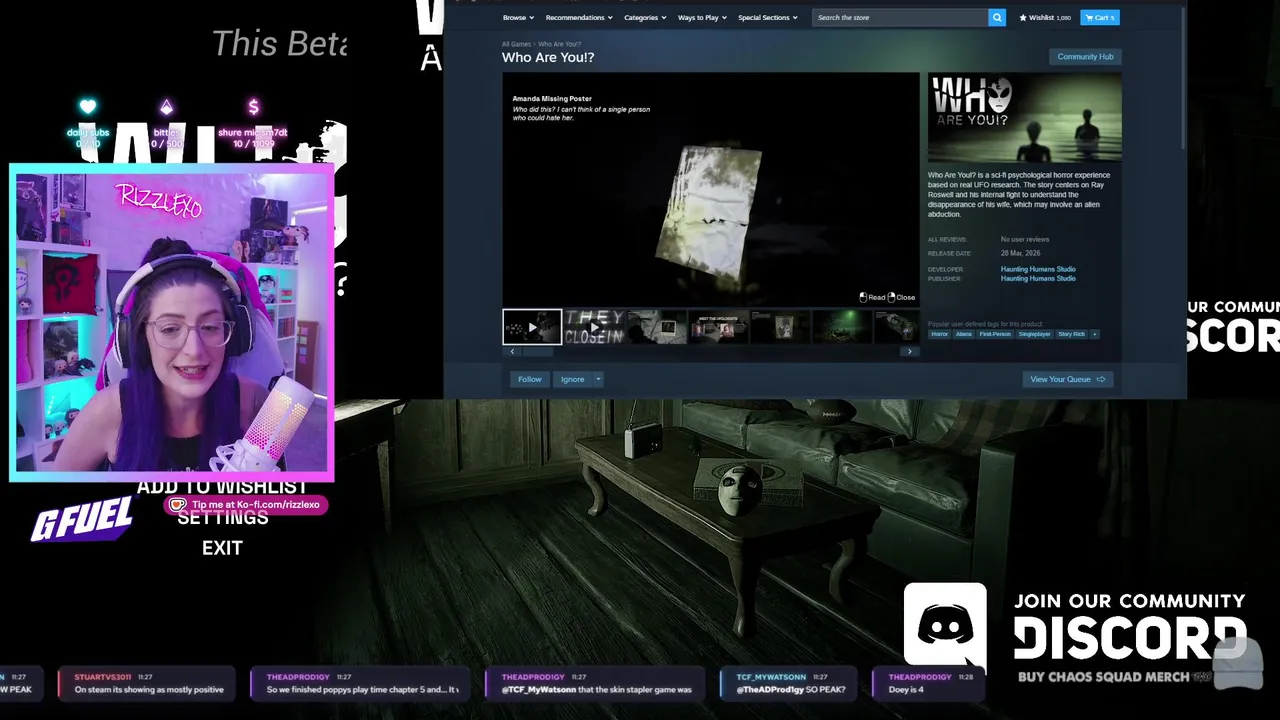Screen dimensions: 1280x720
Task: Click the 'Search the store' input field
Action: tap(900, 17)
